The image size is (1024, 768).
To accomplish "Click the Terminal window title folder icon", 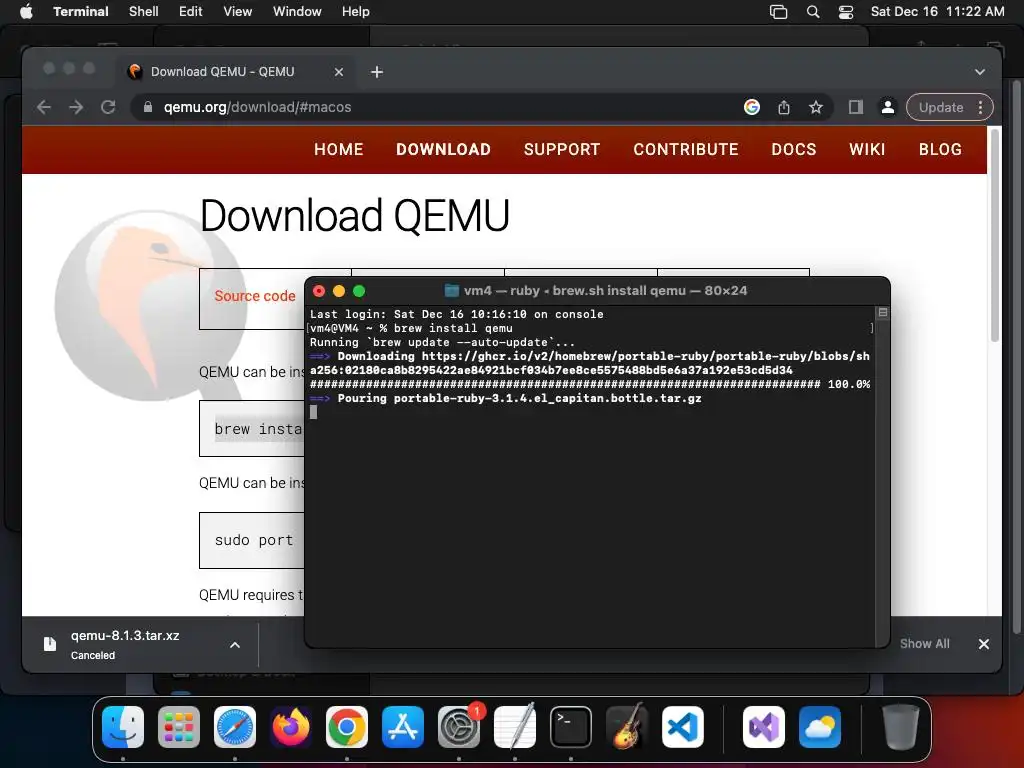I will [x=451, y=291].
